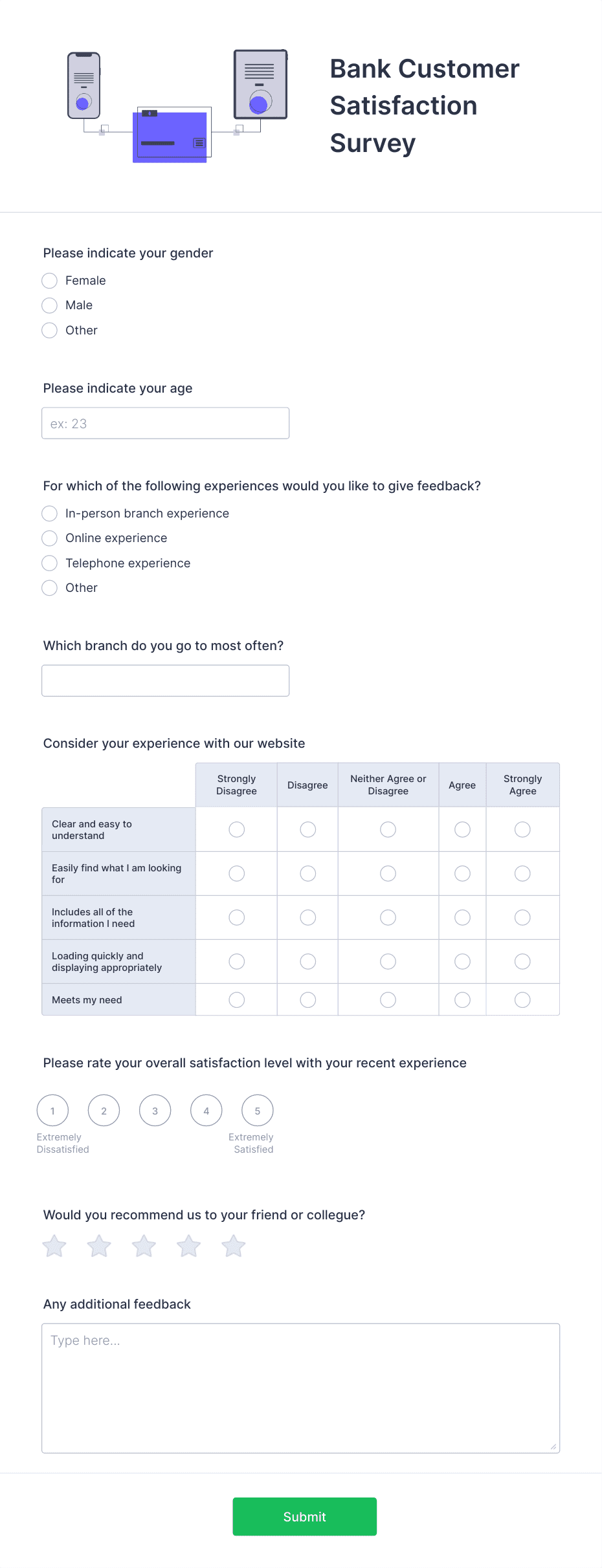Choose the Other gender option
The height and width of the screenshot is (1568, 602).
49,330
